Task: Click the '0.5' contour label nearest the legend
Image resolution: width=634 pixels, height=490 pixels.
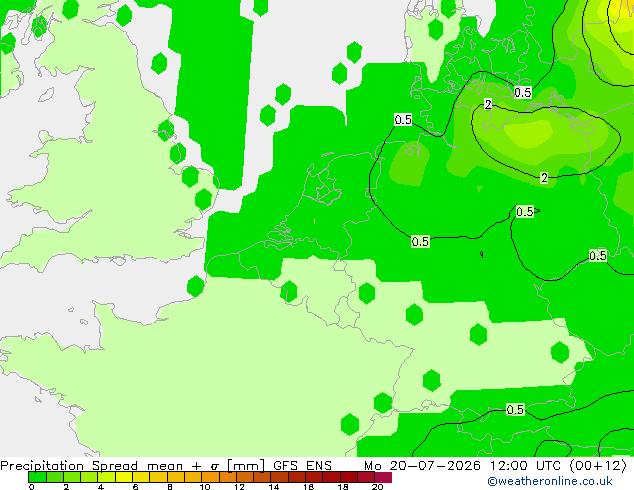Action: tap(515, 410)
